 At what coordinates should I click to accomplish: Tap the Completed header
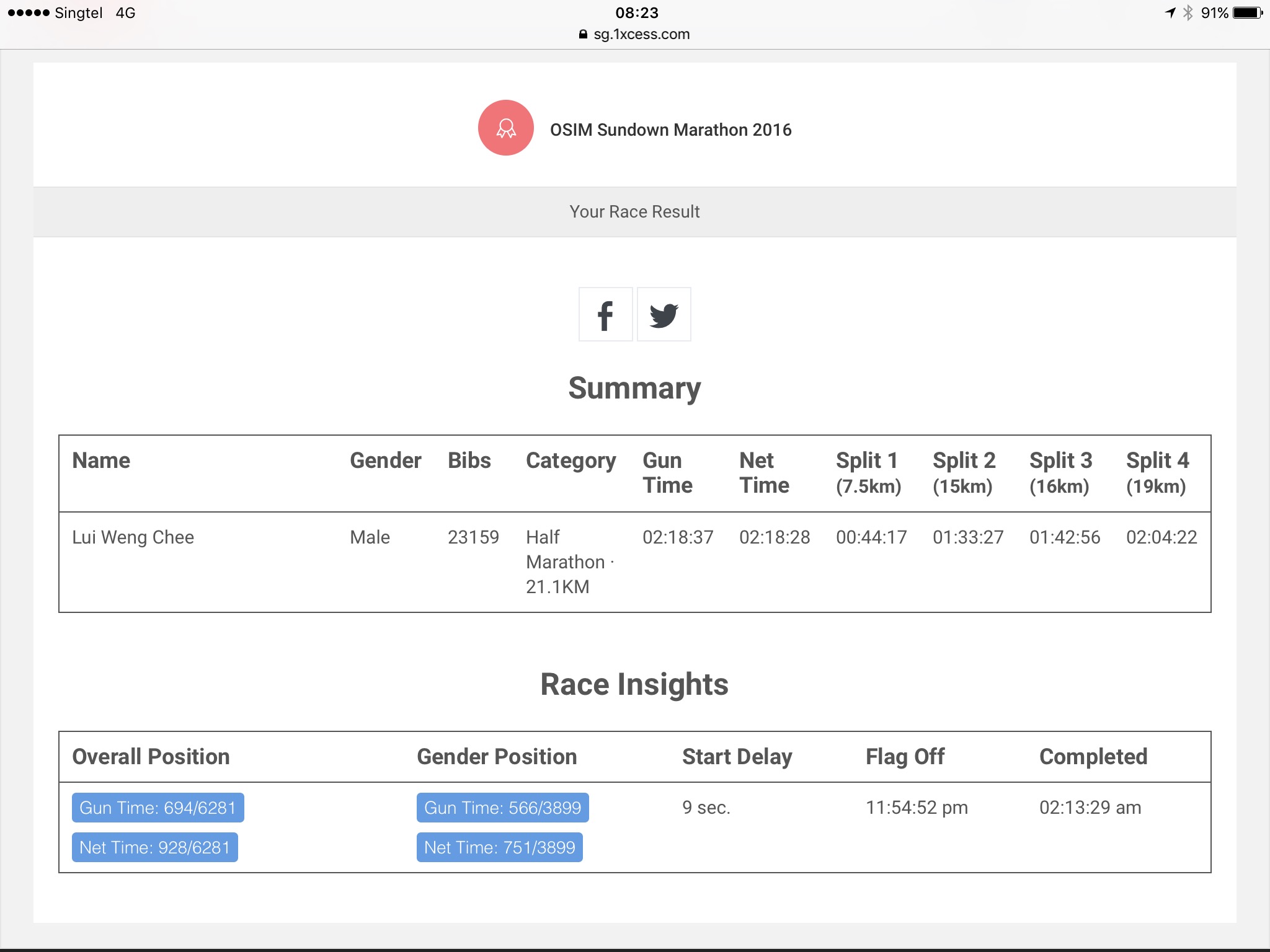(x=1093, y=757)
